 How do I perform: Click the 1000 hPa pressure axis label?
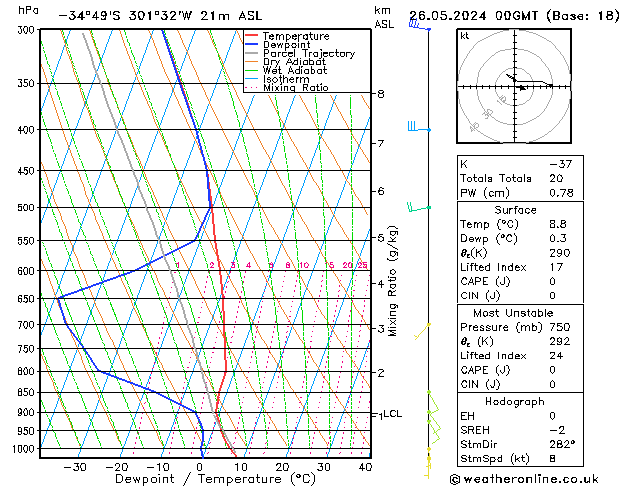click(x=26, y=449)
